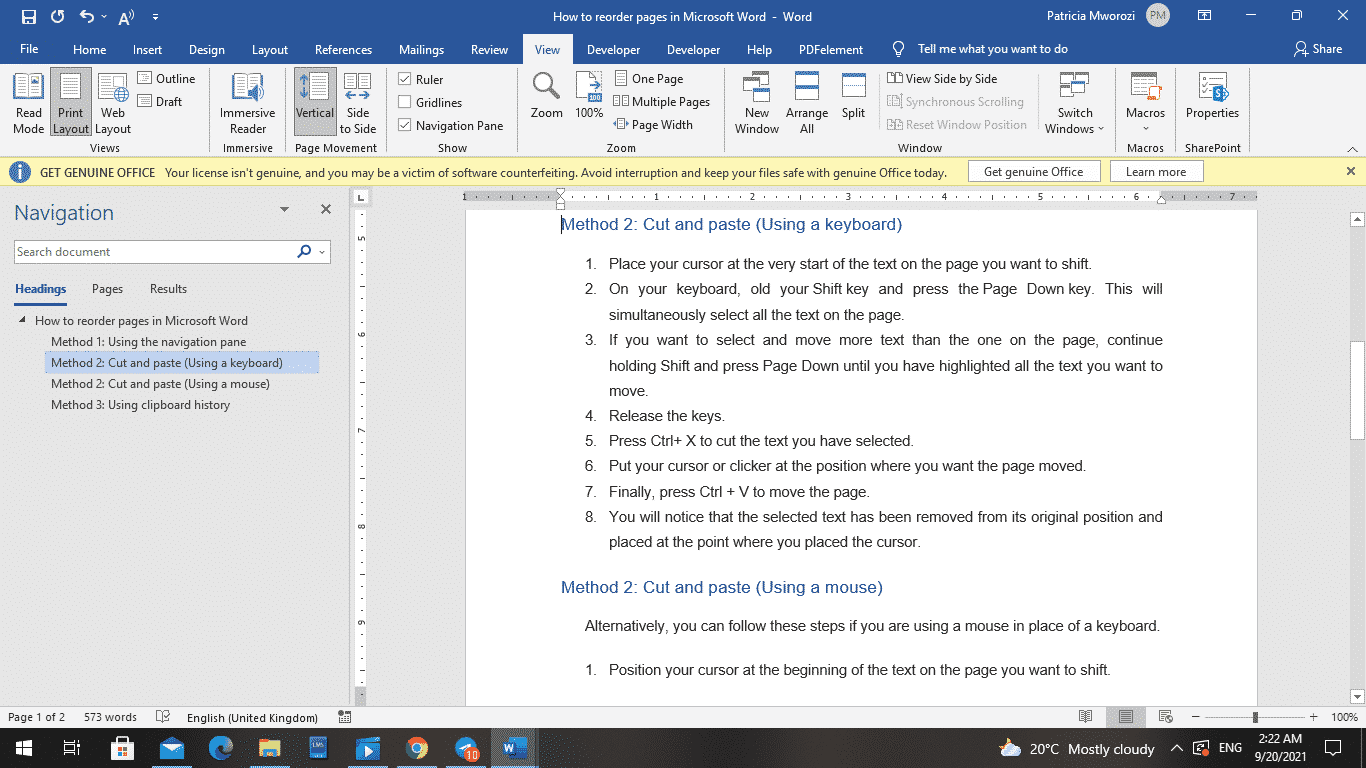The width and height of the screenshot is (1366, 768).
Task: Select Web Layout icon in status bar
Action: 1165,717
